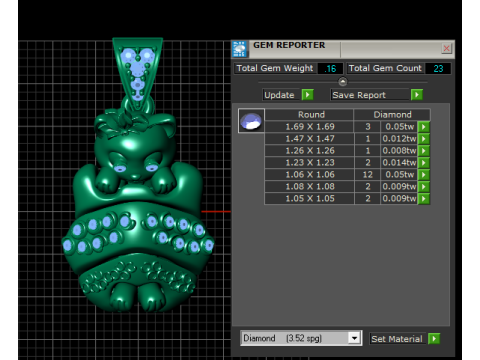
Task: Click the green arrow for 1.06 X 1.06 row
Action: (424, 175)
